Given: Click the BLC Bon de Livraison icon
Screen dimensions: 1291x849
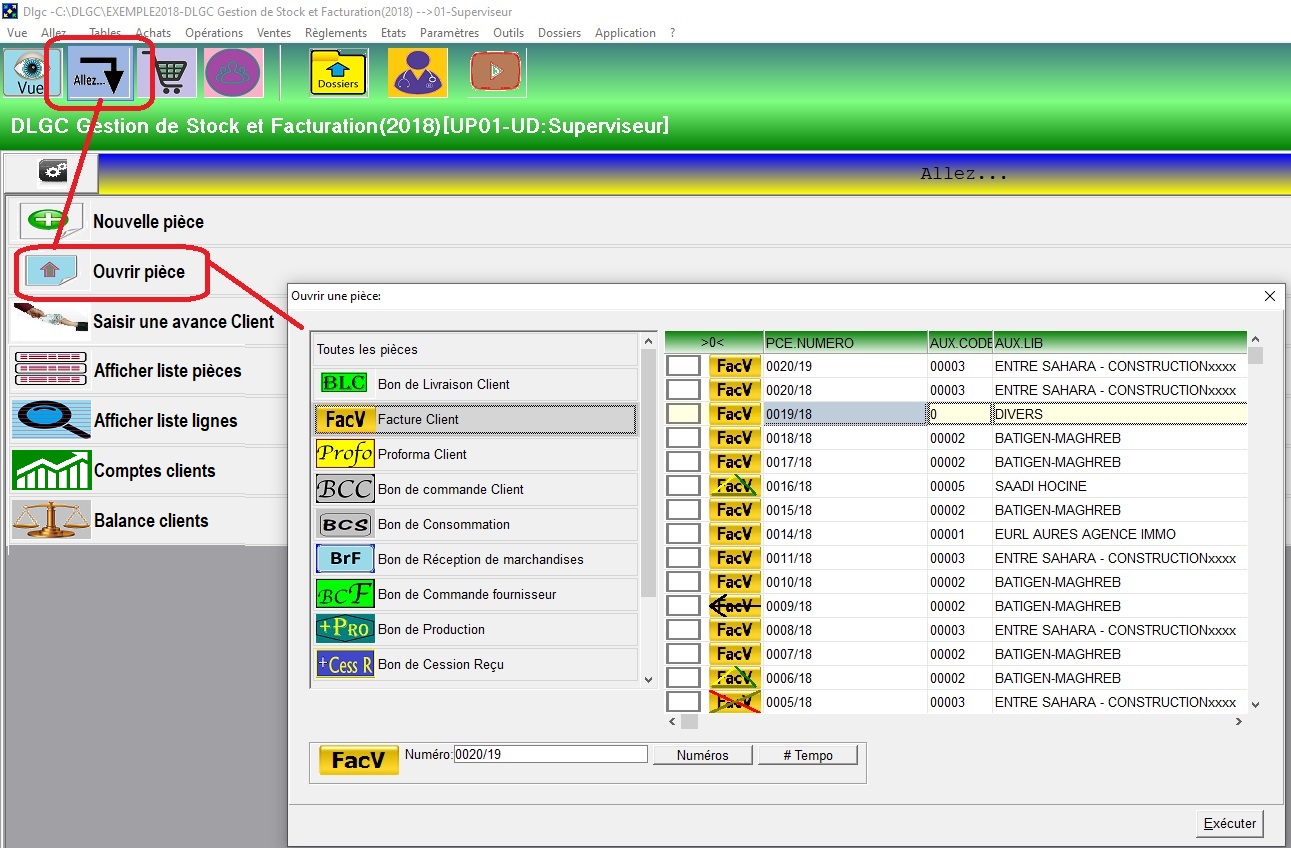Looking at the screenshot, I should pyautogui.click(x=345, y=384).
